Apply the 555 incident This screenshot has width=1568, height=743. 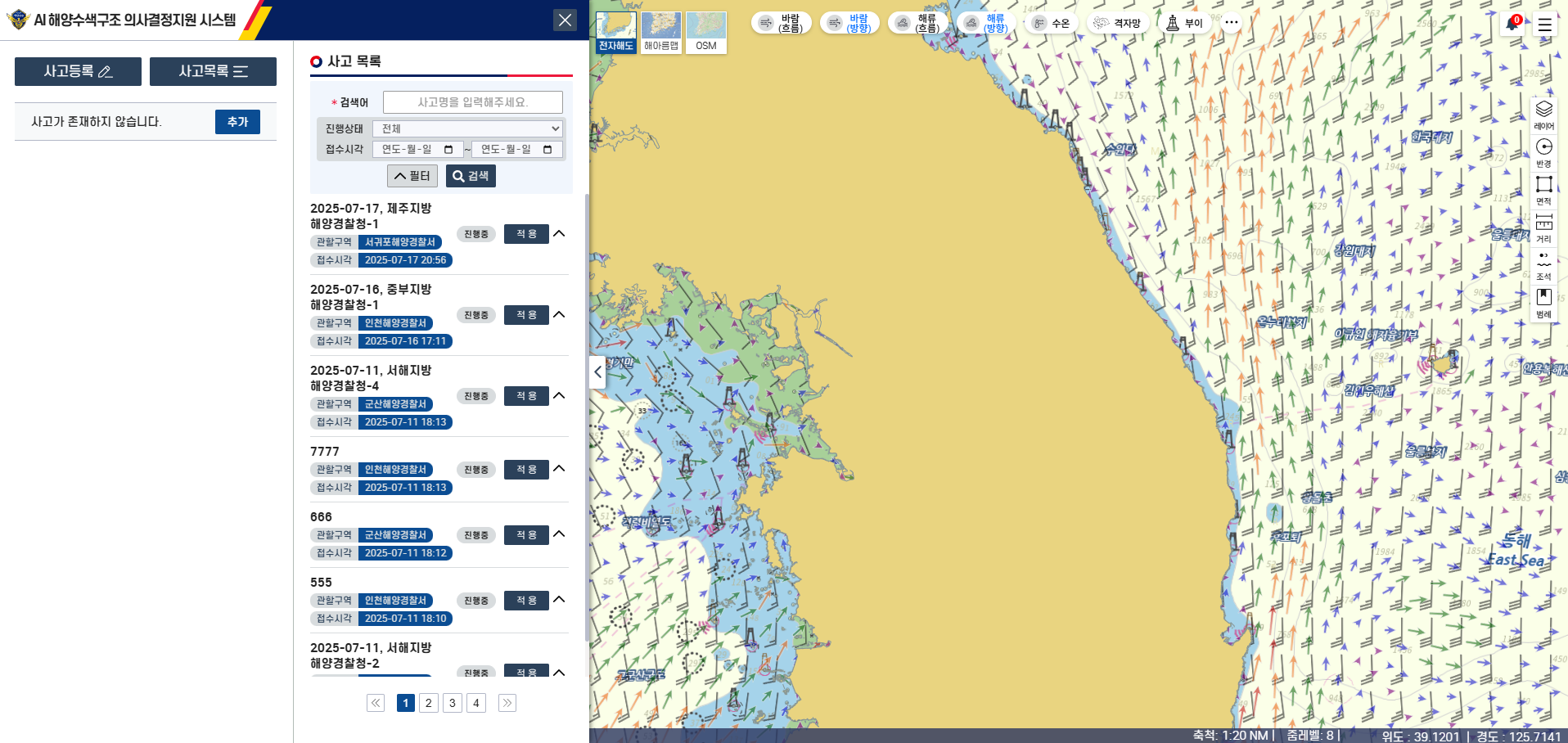(526, 601)
